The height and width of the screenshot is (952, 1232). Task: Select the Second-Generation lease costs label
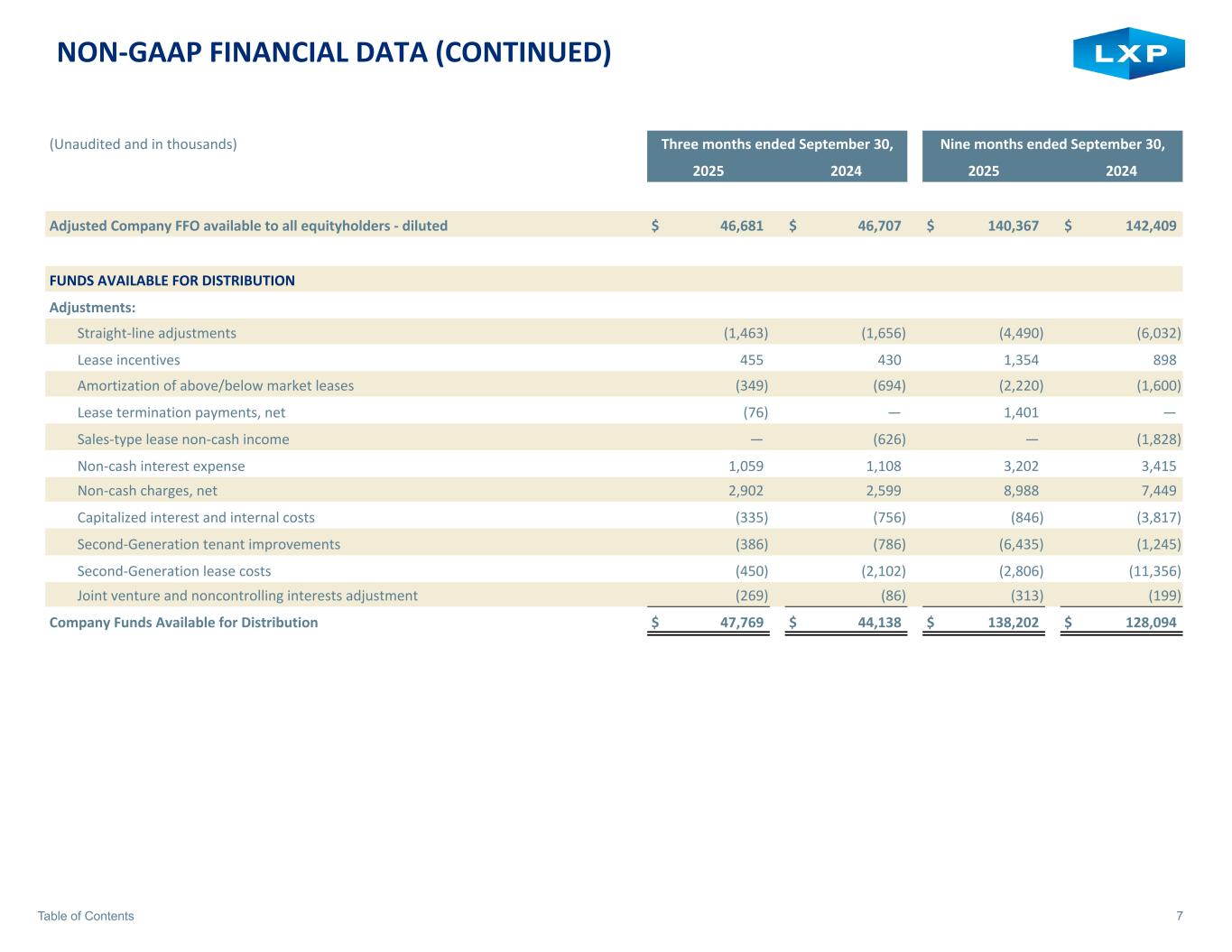173,571
